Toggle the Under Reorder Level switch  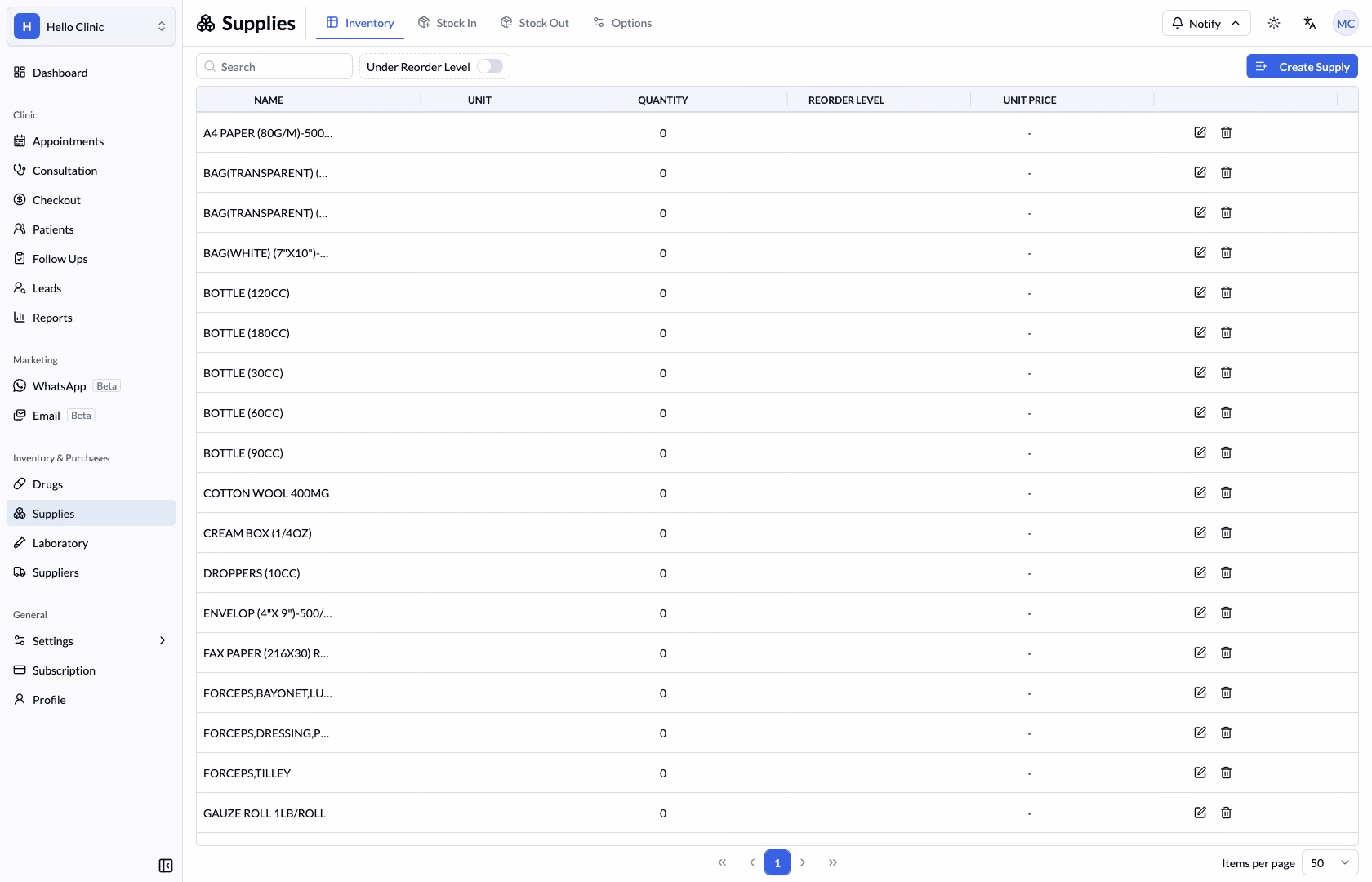pyautogui.click(x=490, y=66)
